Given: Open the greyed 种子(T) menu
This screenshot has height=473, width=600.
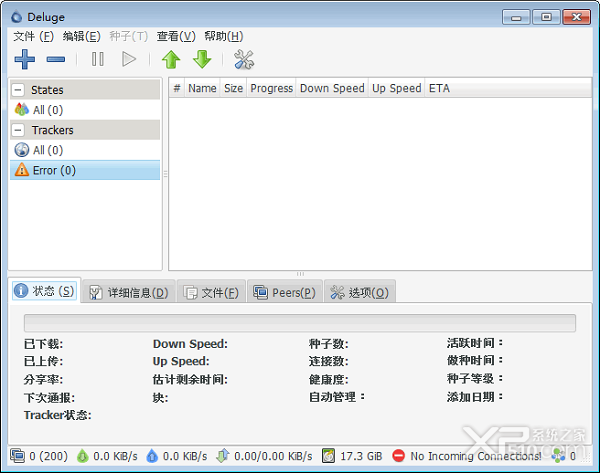Looking at the screenshot, I should point(129,37).
